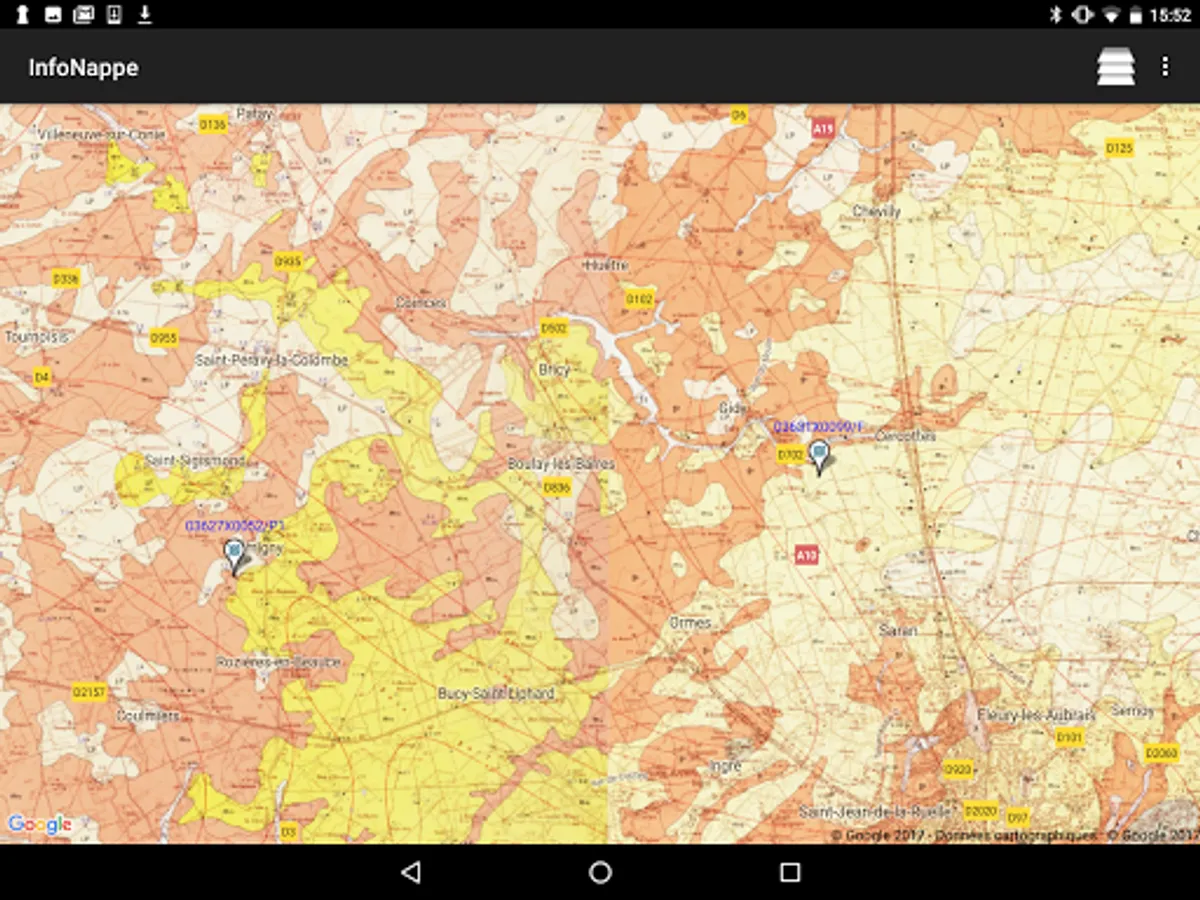Tap the A19 motorway badge

(823, 128)
